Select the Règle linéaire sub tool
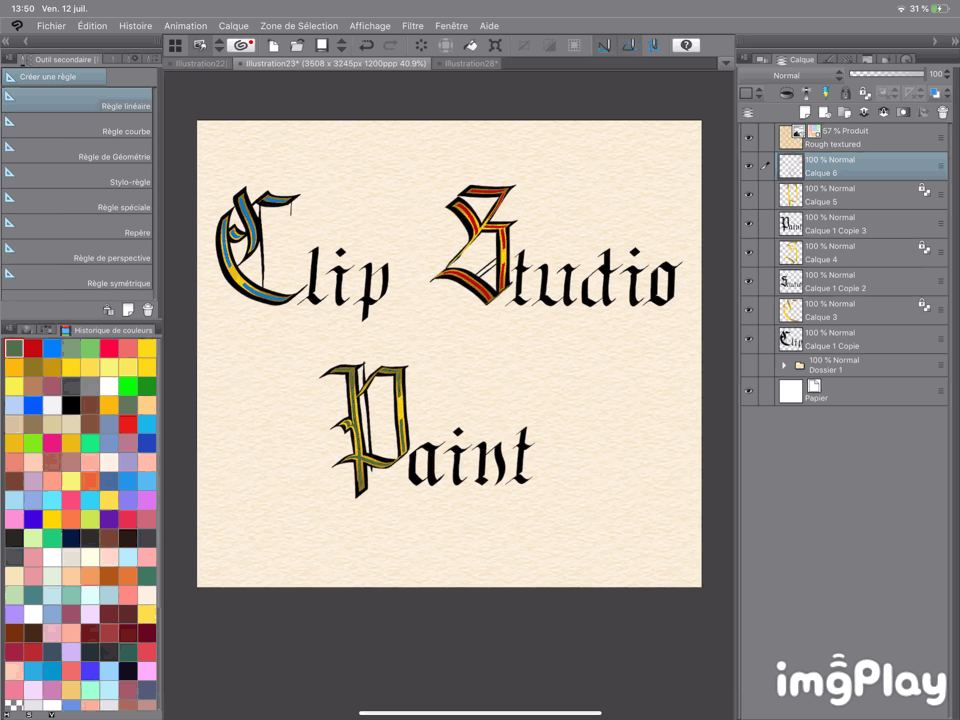Viewport: 960px width, 720px height. [x=78, y=100]
